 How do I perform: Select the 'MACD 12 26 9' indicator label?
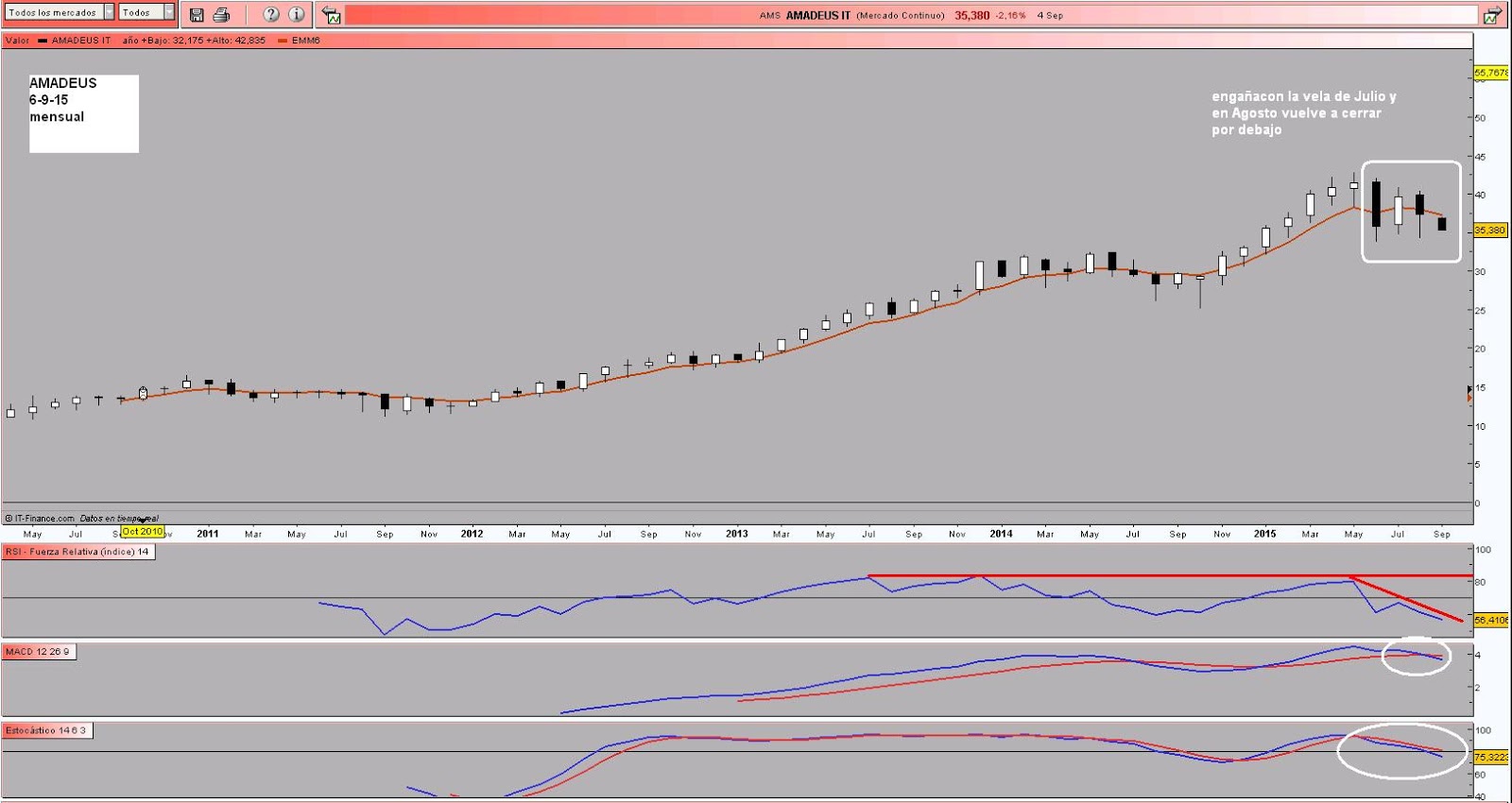point(38,652)
